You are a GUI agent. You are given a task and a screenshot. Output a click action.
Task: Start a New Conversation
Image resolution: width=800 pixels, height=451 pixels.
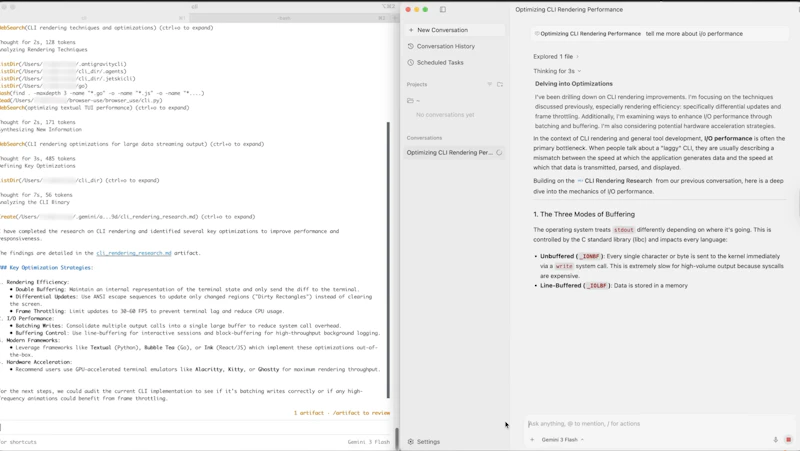click(454, 30)
